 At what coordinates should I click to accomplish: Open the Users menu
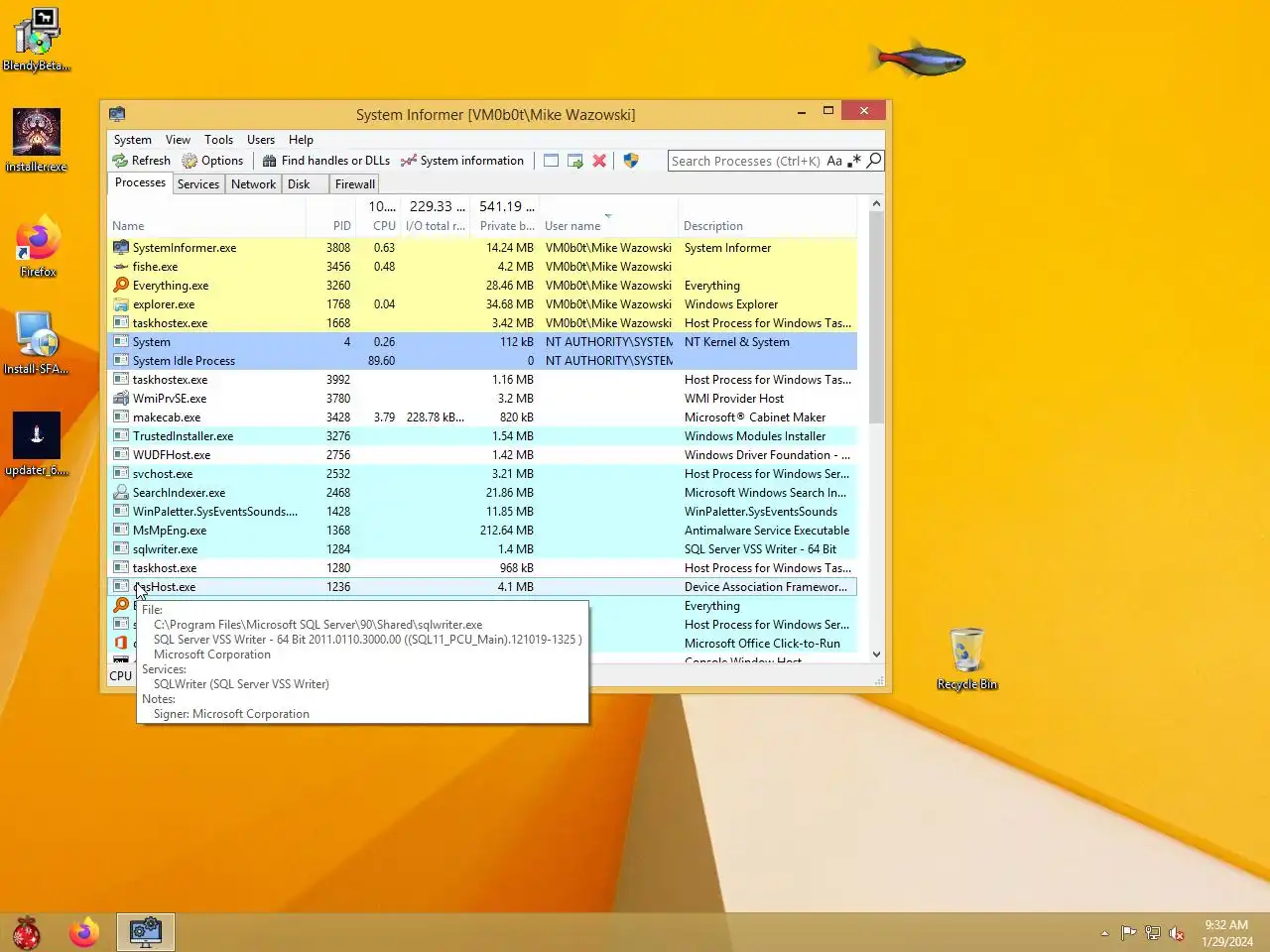click(x=261, y=140)
